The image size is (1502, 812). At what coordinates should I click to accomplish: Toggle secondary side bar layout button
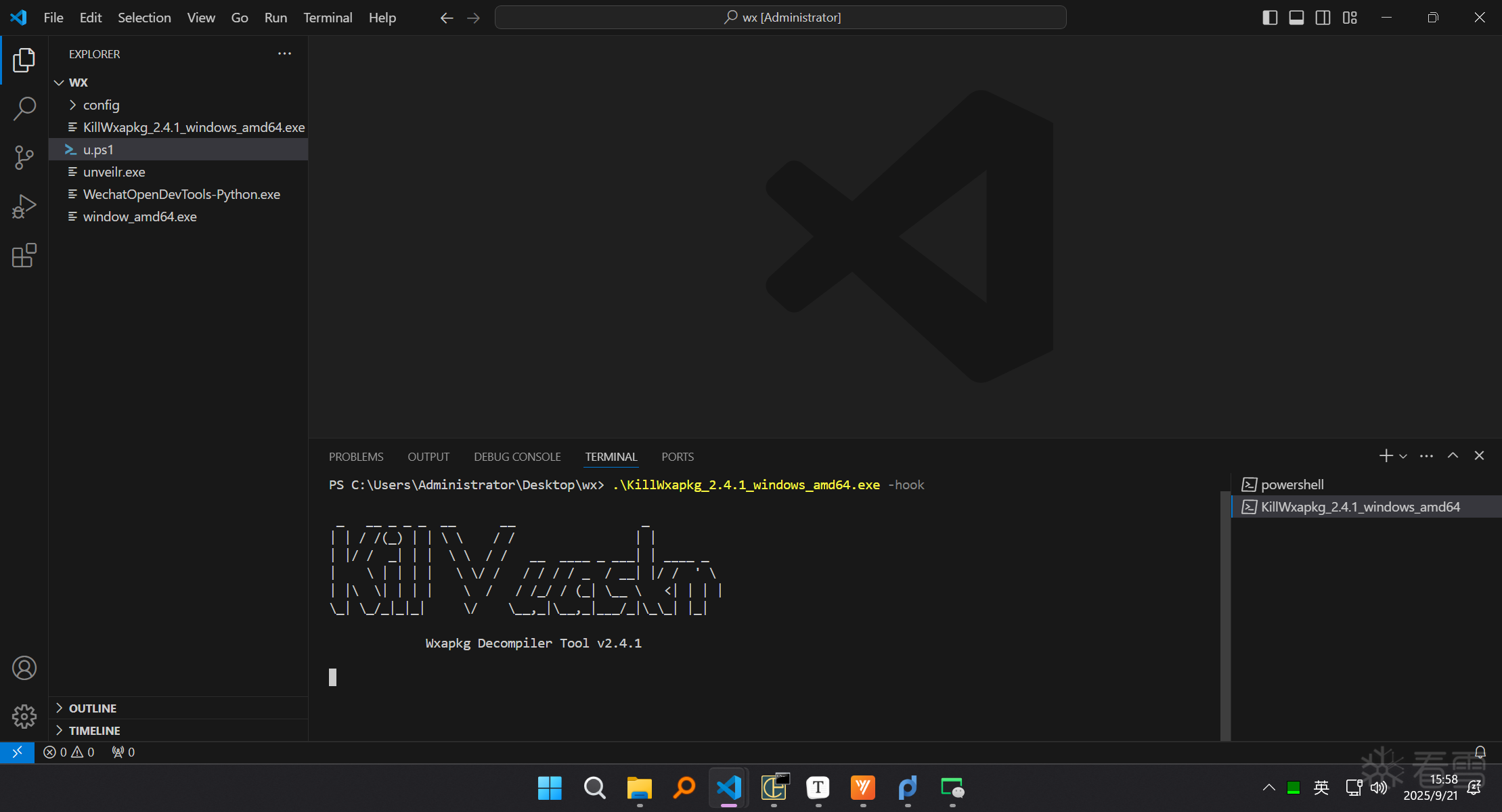(x=1323, y=18)
